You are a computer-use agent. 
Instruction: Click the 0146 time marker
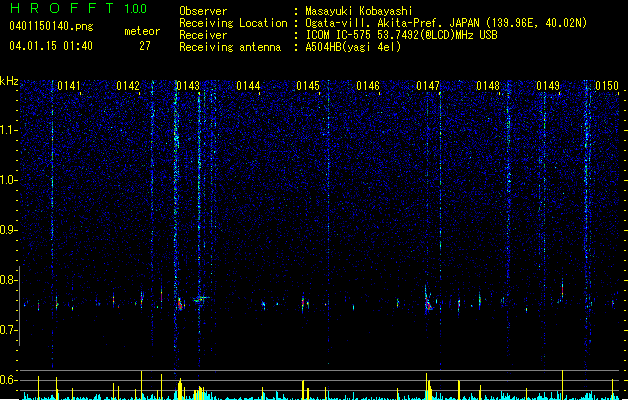(x=368, y=86)
